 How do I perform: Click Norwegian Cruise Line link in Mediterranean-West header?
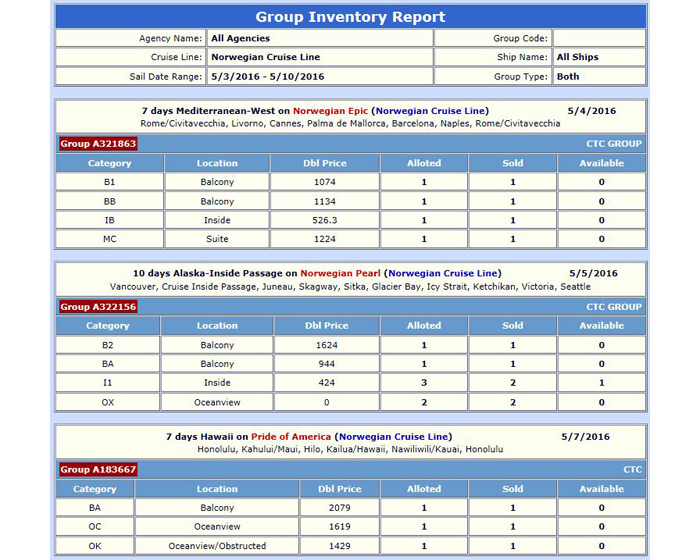(x=430, y=111)
